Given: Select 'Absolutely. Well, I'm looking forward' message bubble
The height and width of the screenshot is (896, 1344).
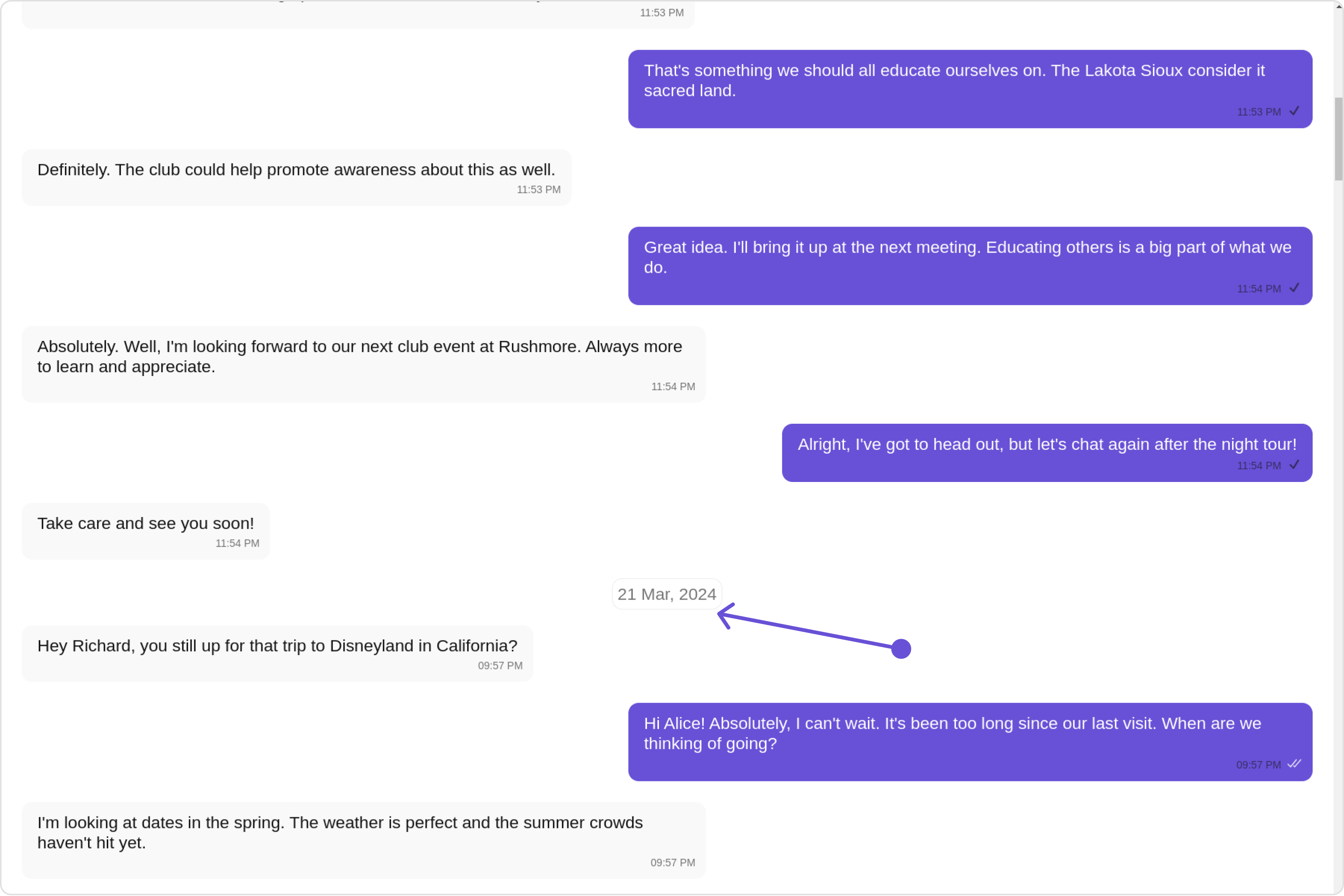Looking at the screenshot, I should (x=364, y=365).
